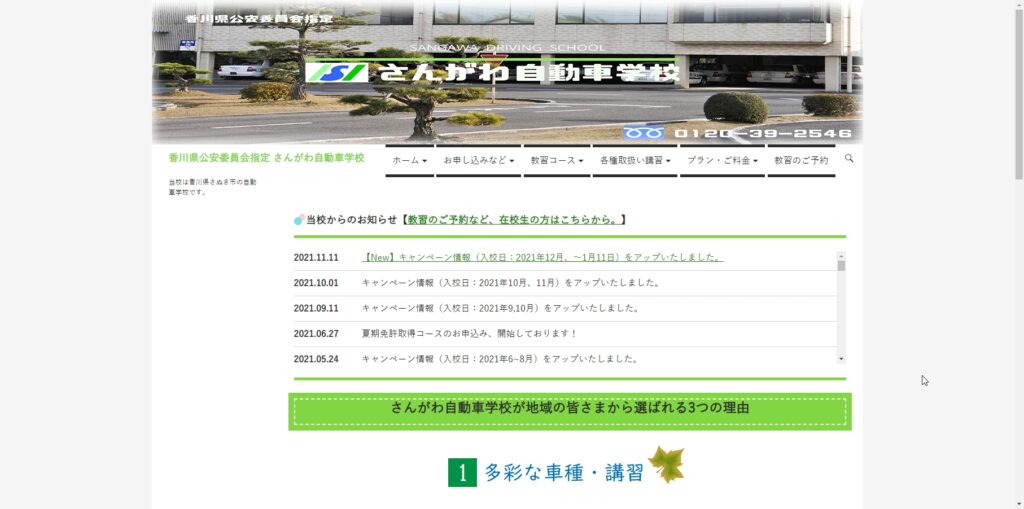The width and height of the screenshot is (1024, 509).
Task: Click the news list scroll up arrow
Action: [x=841, y=256]
